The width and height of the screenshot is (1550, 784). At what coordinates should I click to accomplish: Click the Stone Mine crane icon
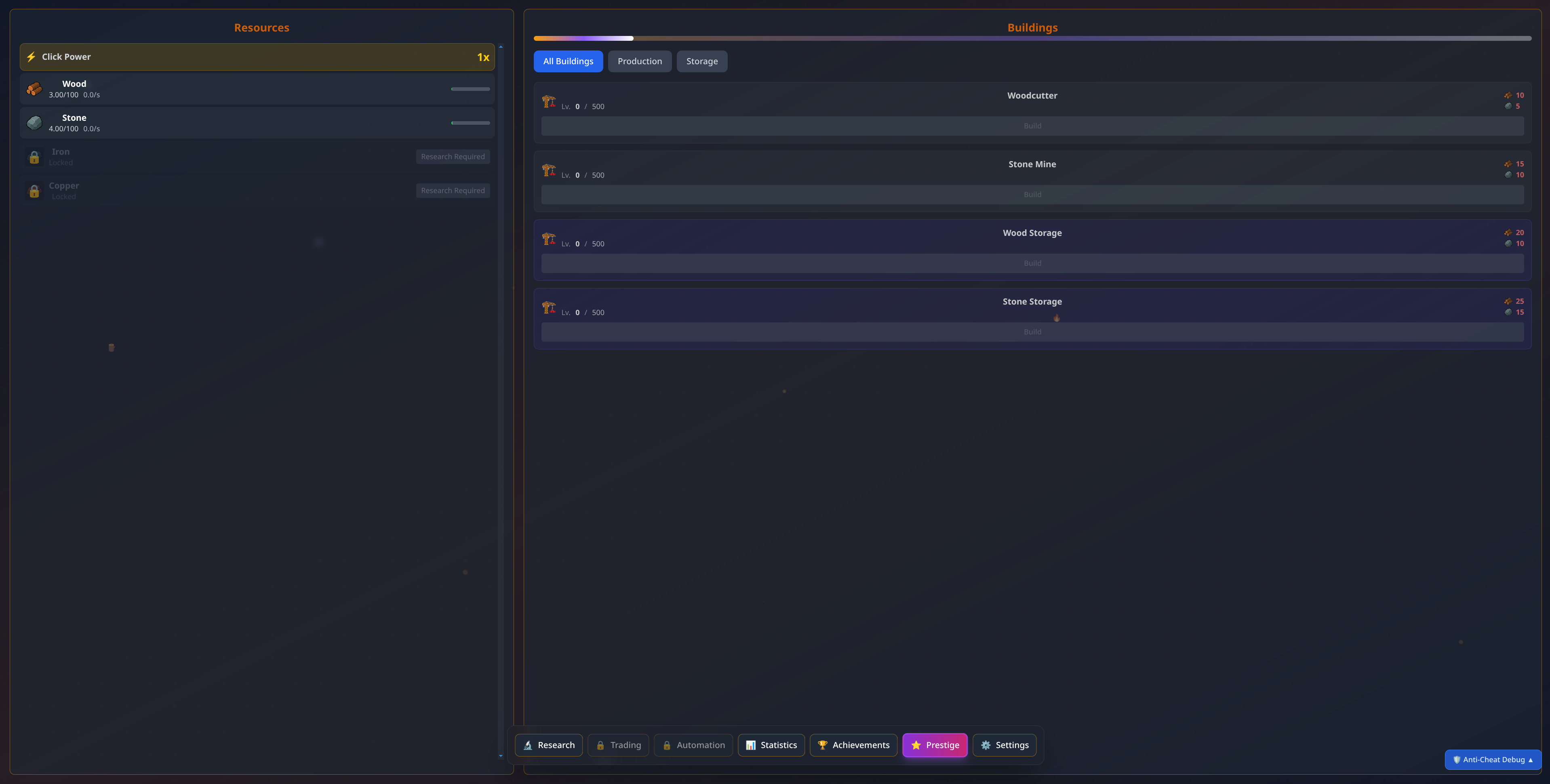pos(548,170)
